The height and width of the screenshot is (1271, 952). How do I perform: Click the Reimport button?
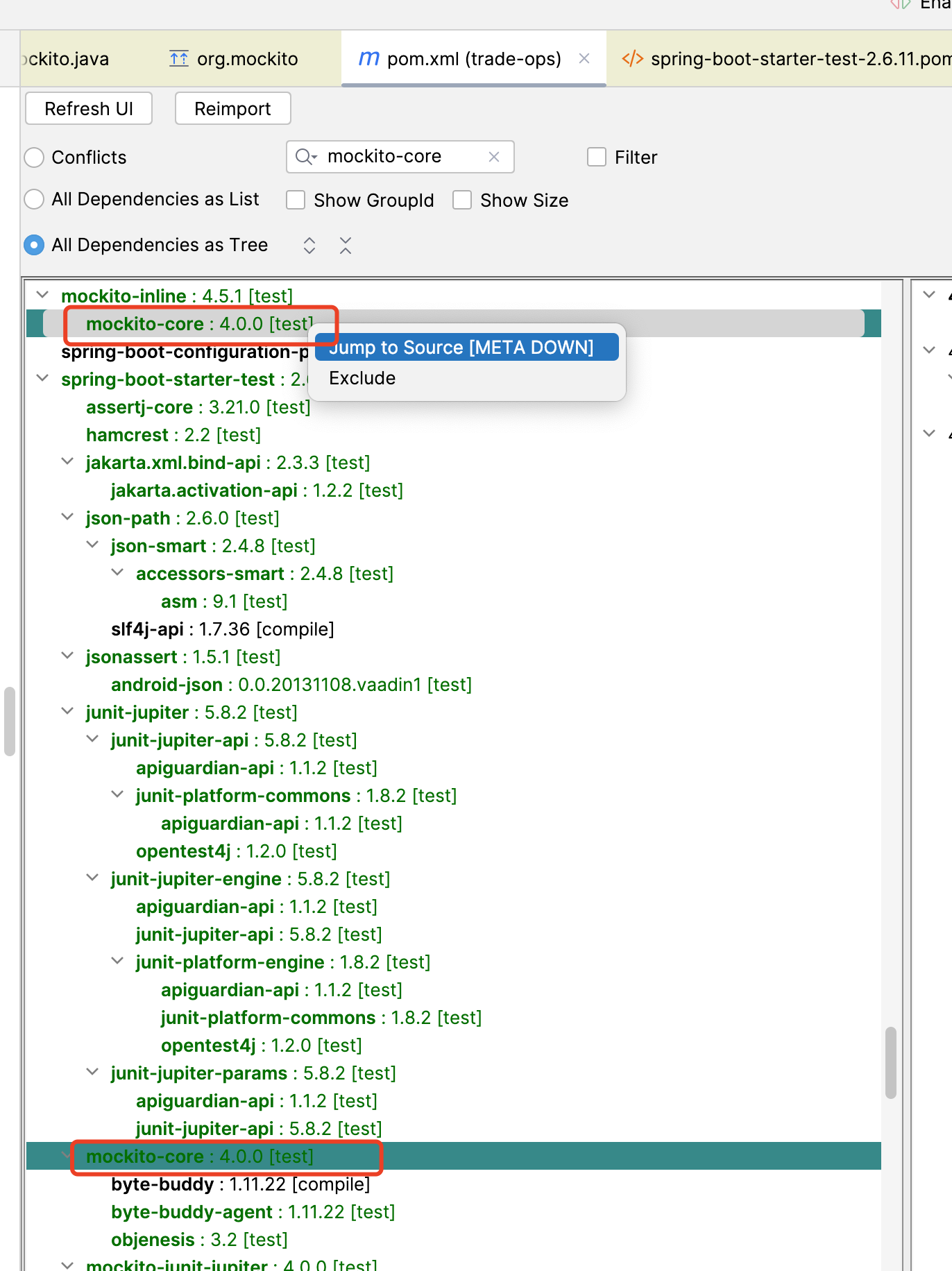[x=232, y=109]
